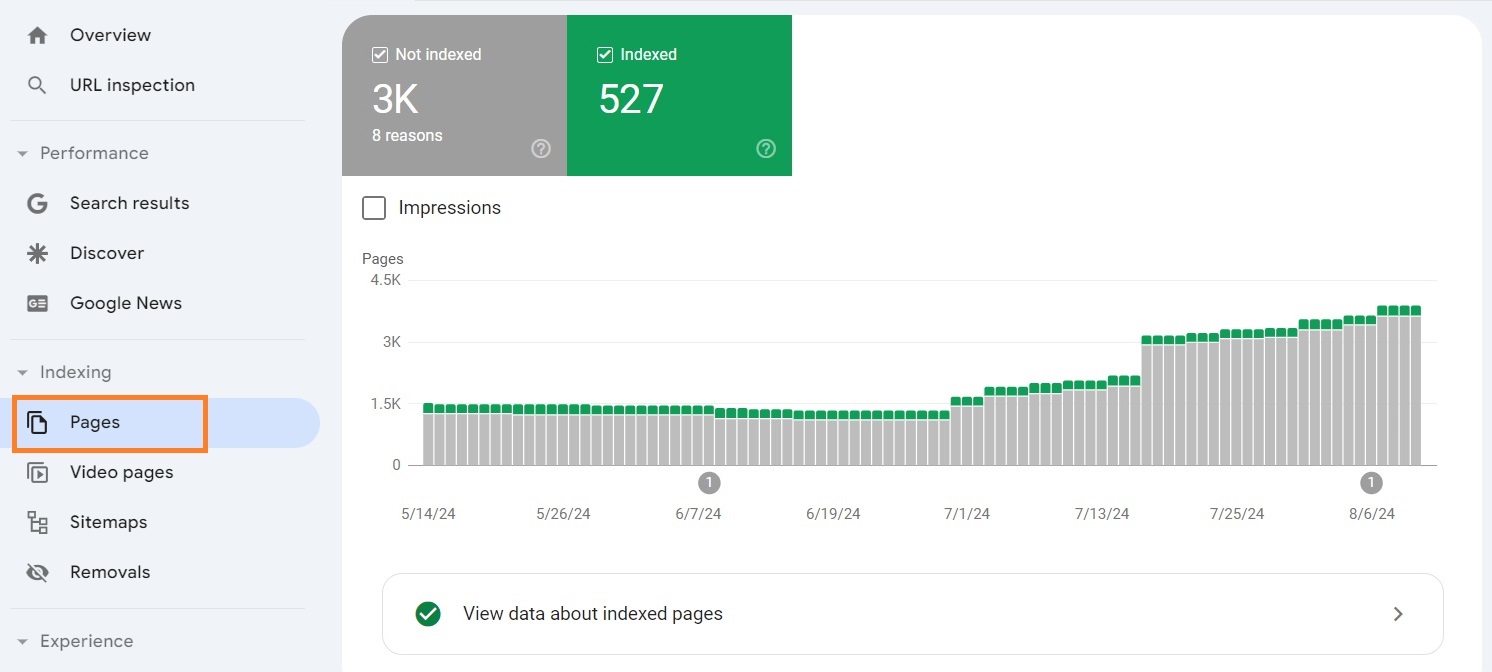Click View data about indexed pages
This screenshot has width=1492, height=672.
tap(592, 613)
